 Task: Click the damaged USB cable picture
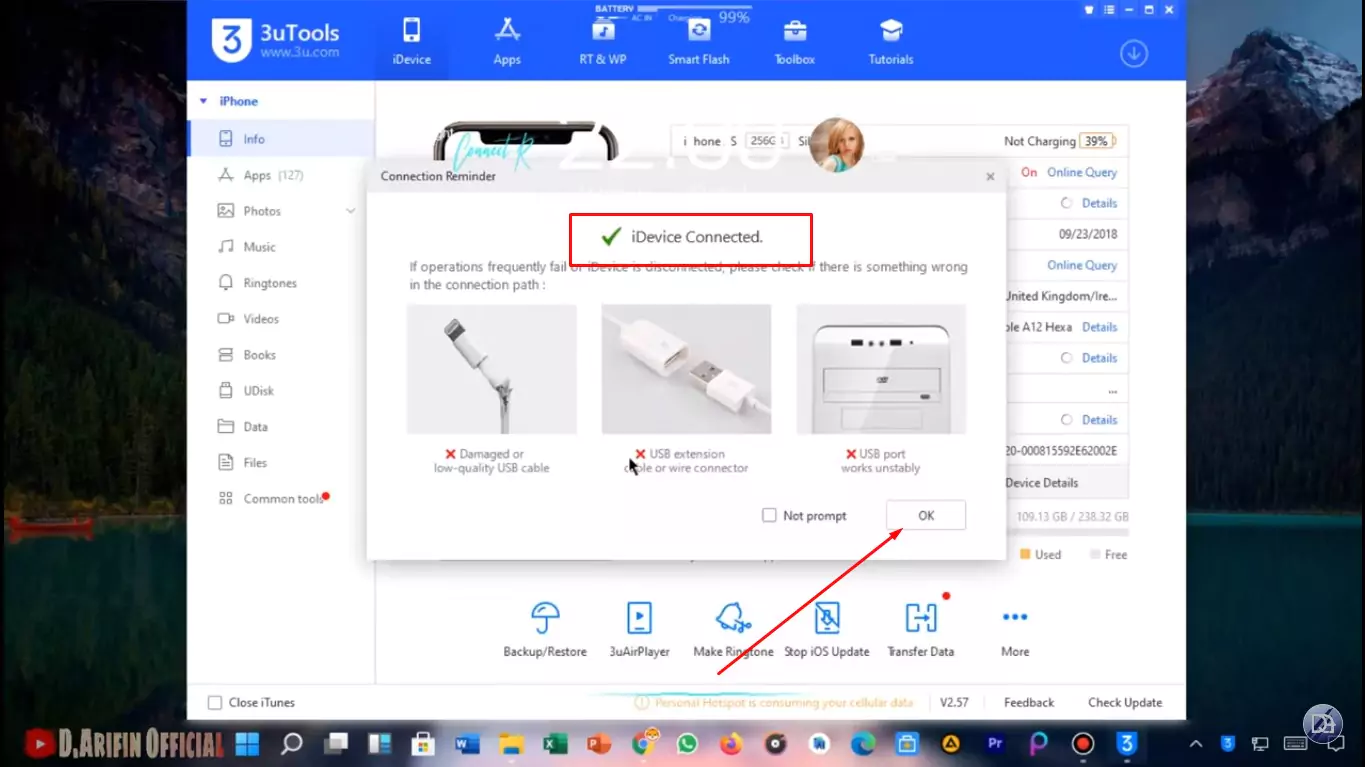[492, 369]
